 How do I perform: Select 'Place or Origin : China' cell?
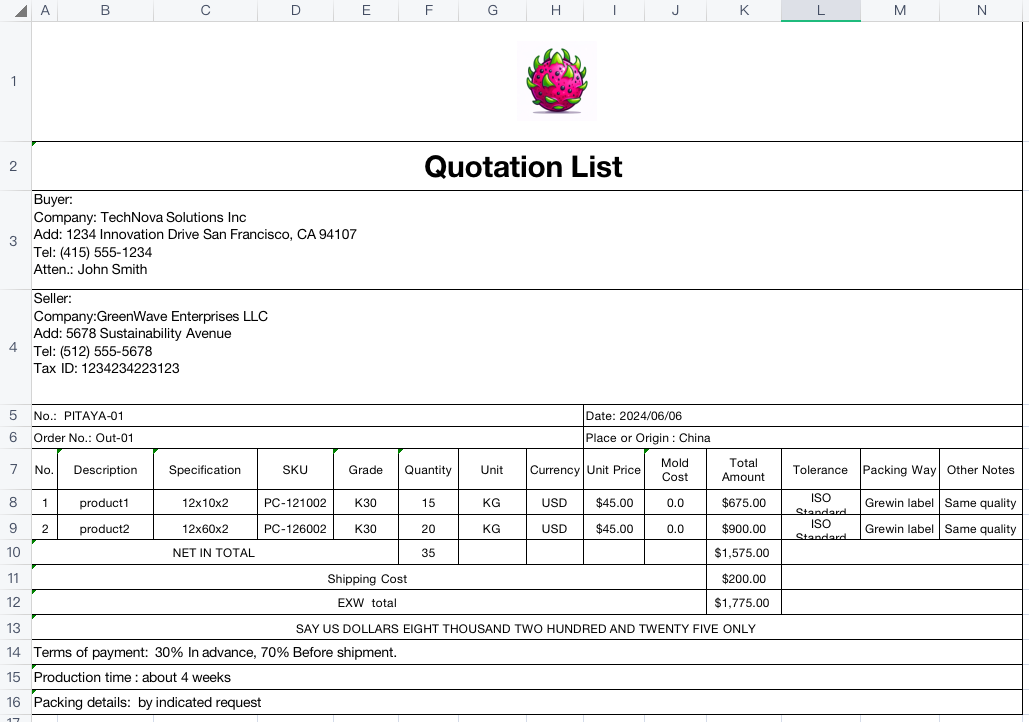click(803, 438)
